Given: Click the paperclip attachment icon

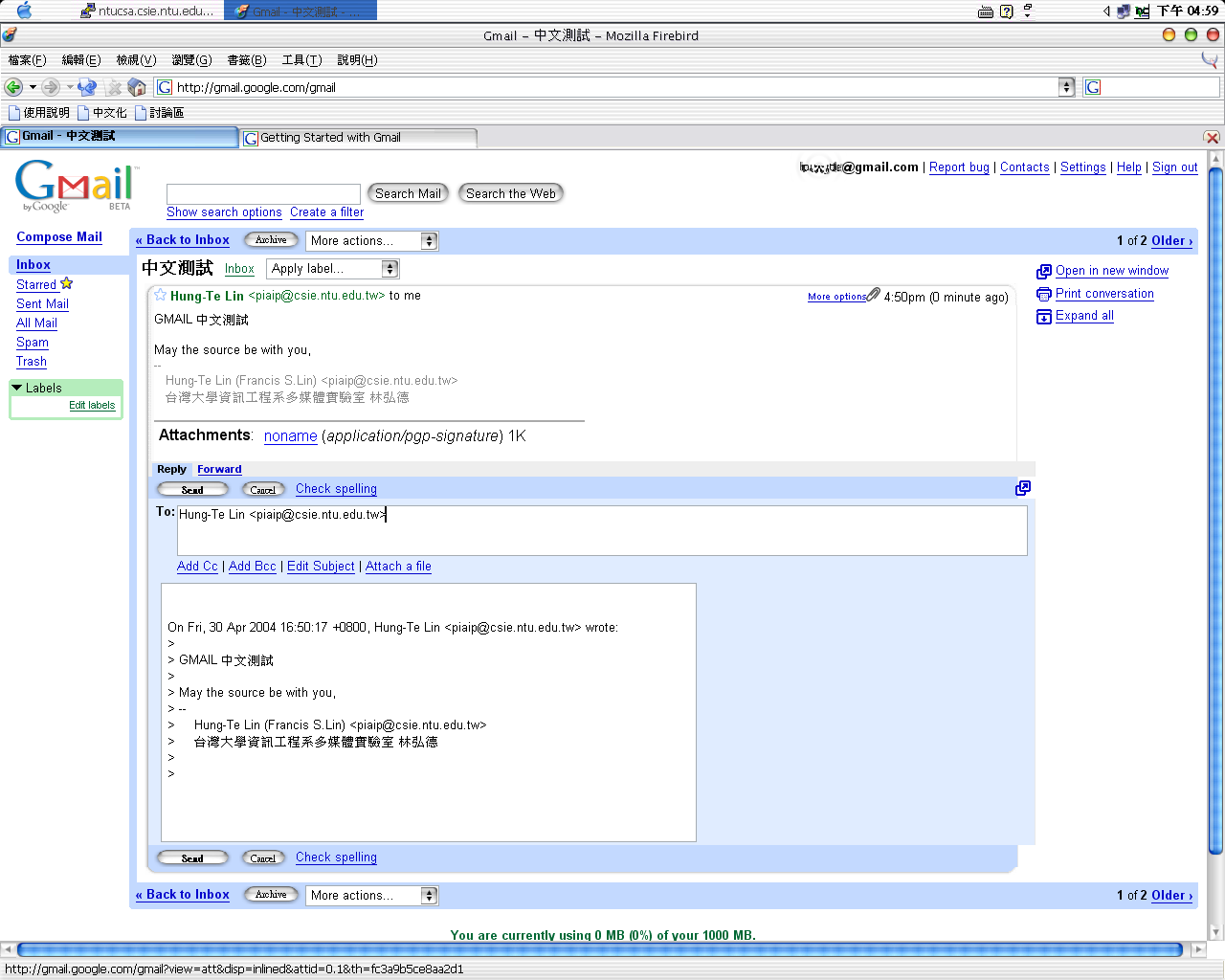Looking at the screenshot, I should coord(874,295).
